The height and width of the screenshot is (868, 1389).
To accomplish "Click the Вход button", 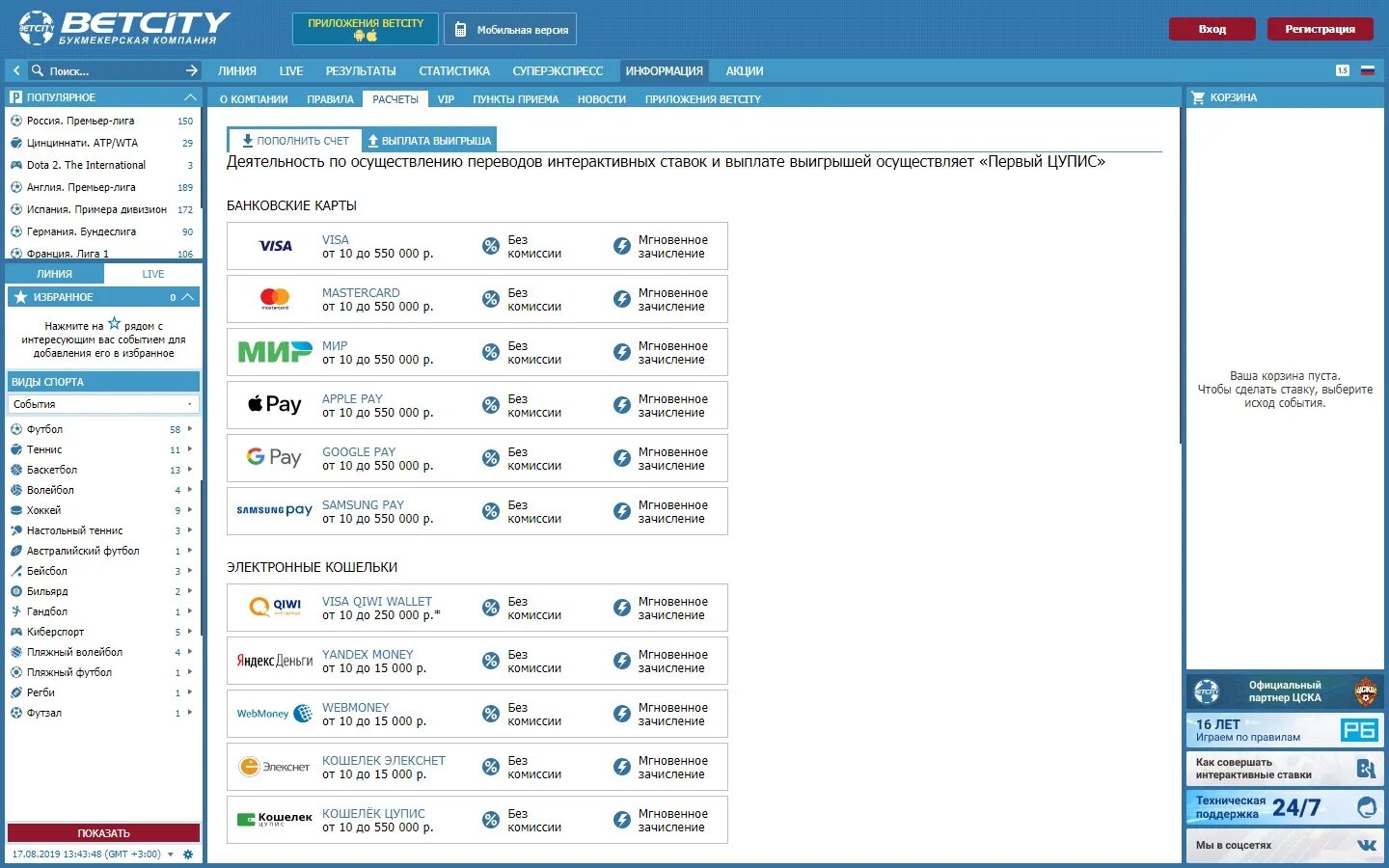I will 1212,29.
